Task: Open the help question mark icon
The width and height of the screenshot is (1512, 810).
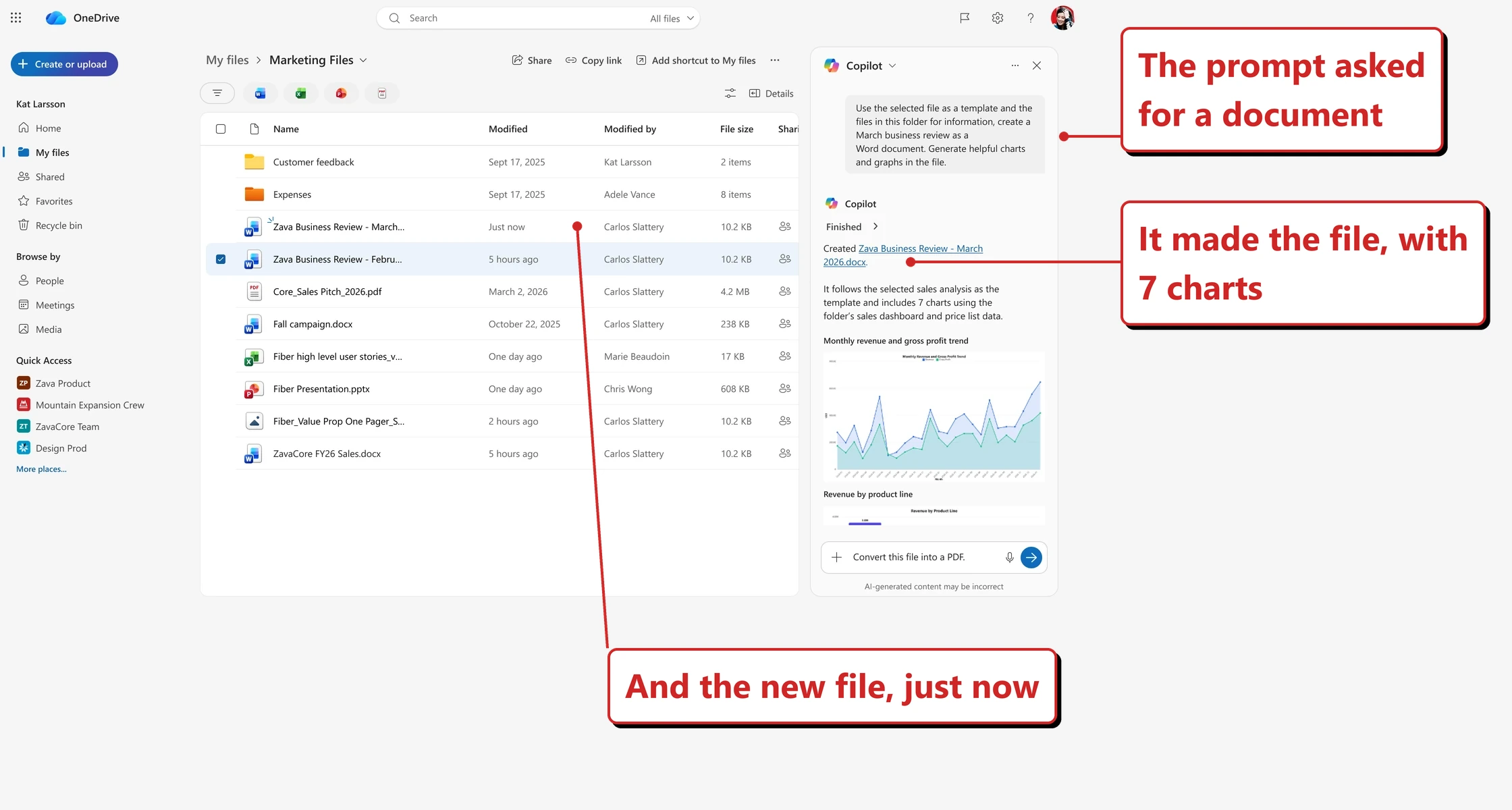Action: point(1030,18)
